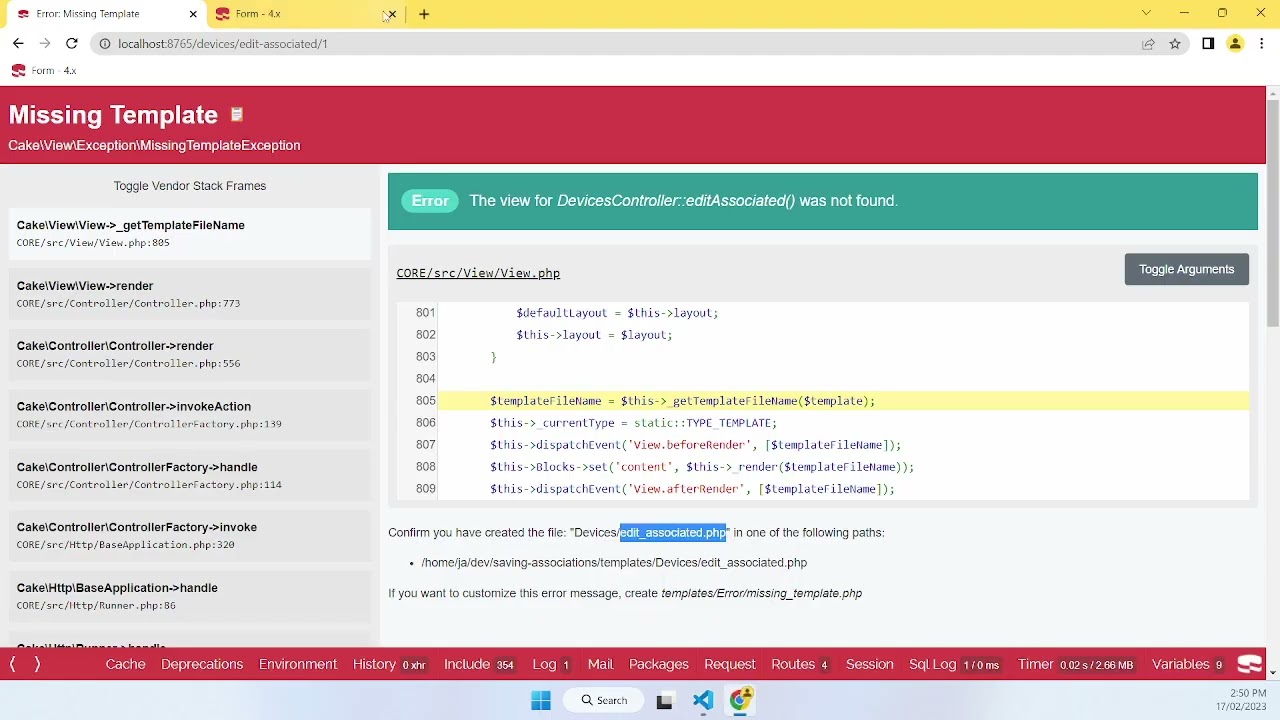1280x720 pixels.
Task: Open the DebugKit Environment panel
Action: click(298, 664)
